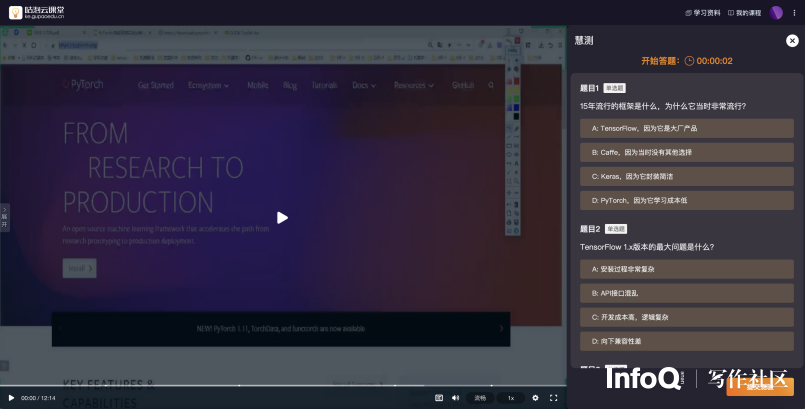Screen dimensions: 805x409
Task: Click the 咕泡云课堂 logo
Action: 36,12
